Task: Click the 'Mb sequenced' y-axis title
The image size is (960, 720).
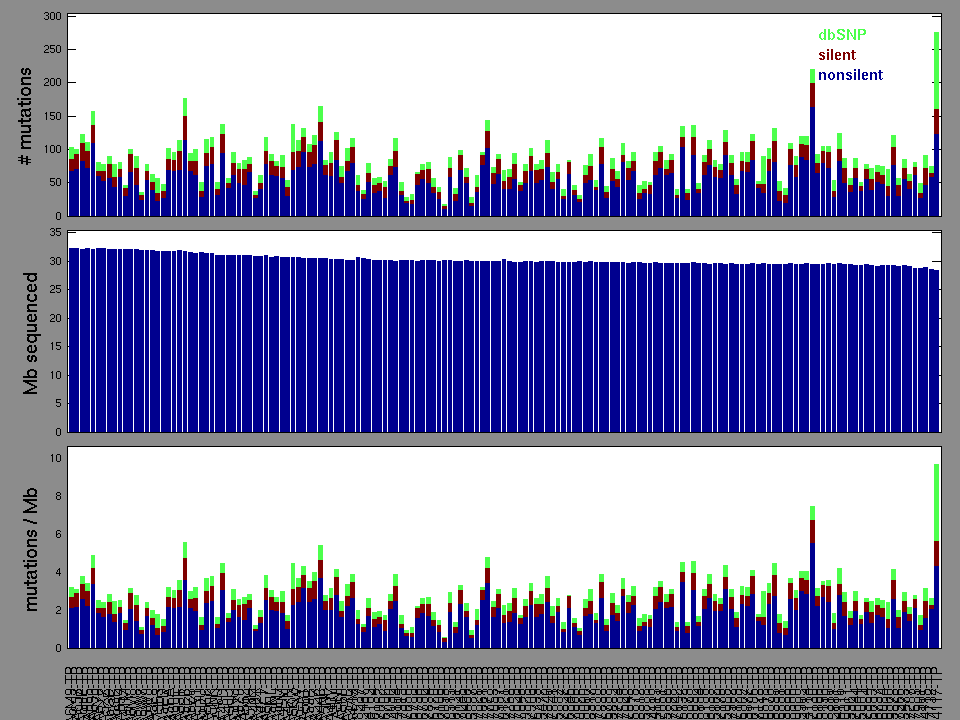Action: [31, 332]
